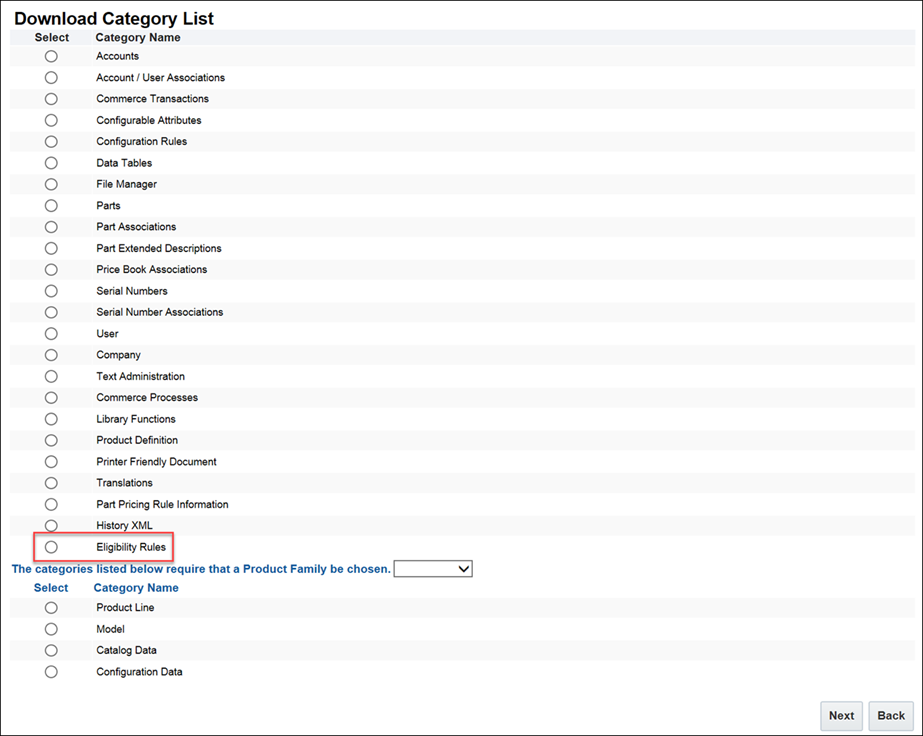The image size is (923, 736).
Task: Click the Next button
Action: (841, 716)
